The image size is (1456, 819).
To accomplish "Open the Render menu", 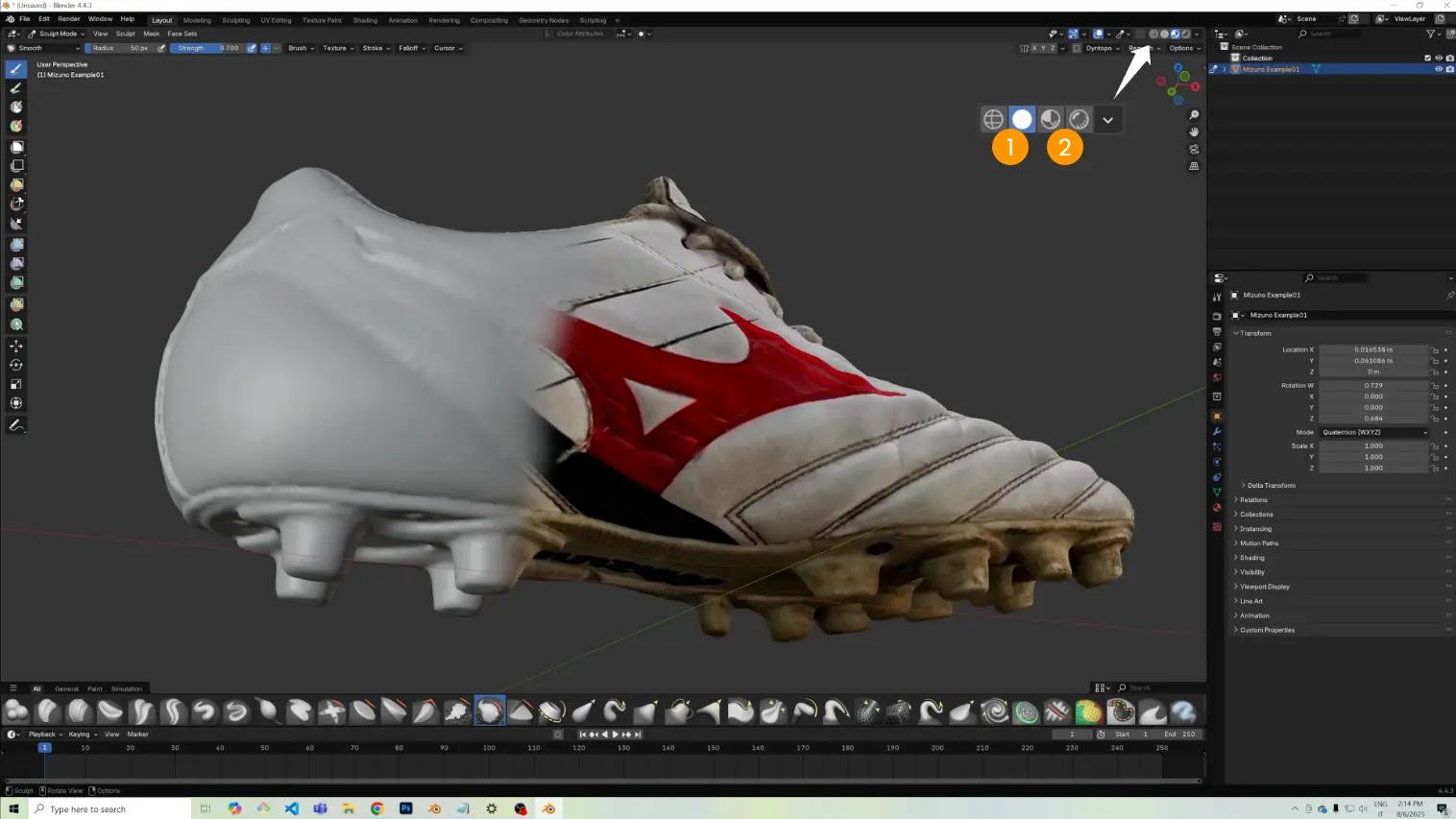I will click(x=69, y=19).
